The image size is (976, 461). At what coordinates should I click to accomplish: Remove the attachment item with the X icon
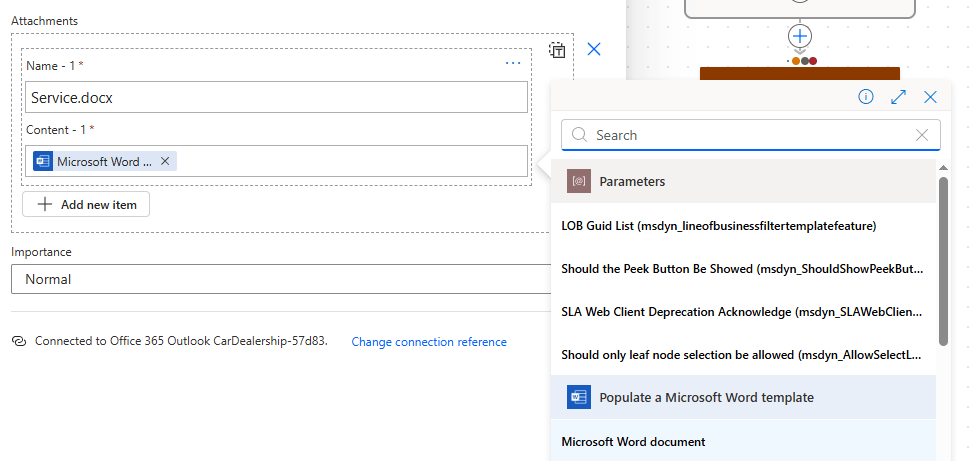[594, 49]
